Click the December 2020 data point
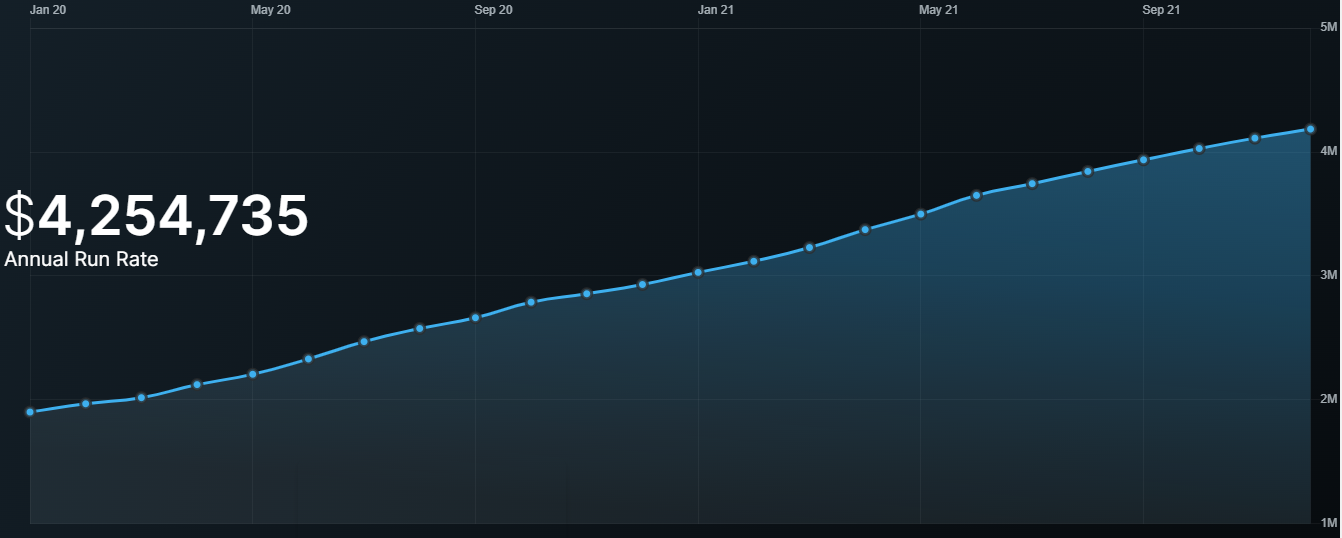 pos(642,285)
